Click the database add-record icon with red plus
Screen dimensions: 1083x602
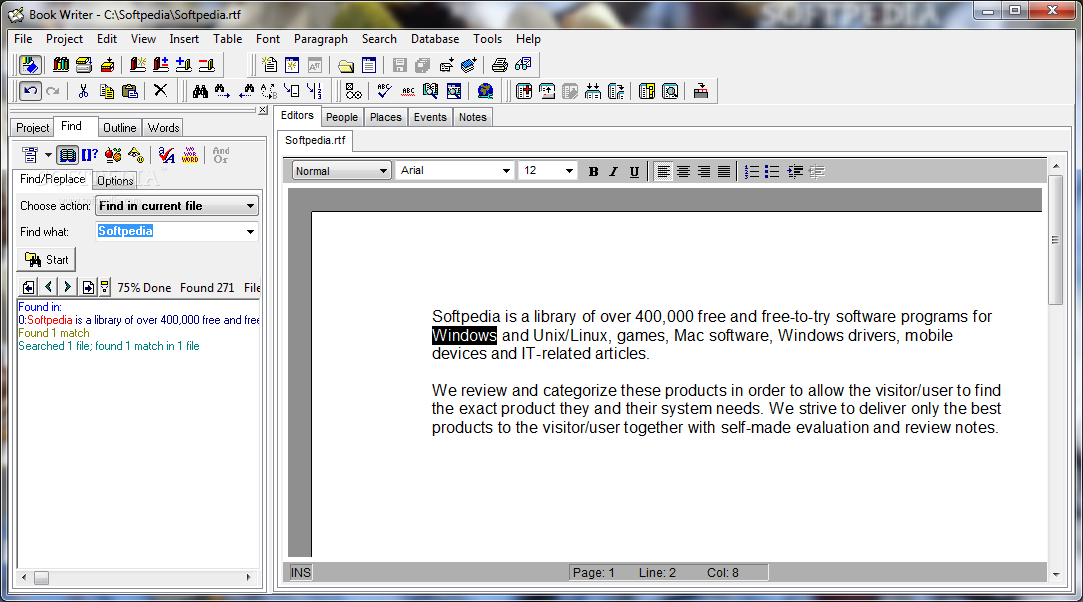click(x=524, y=91)
